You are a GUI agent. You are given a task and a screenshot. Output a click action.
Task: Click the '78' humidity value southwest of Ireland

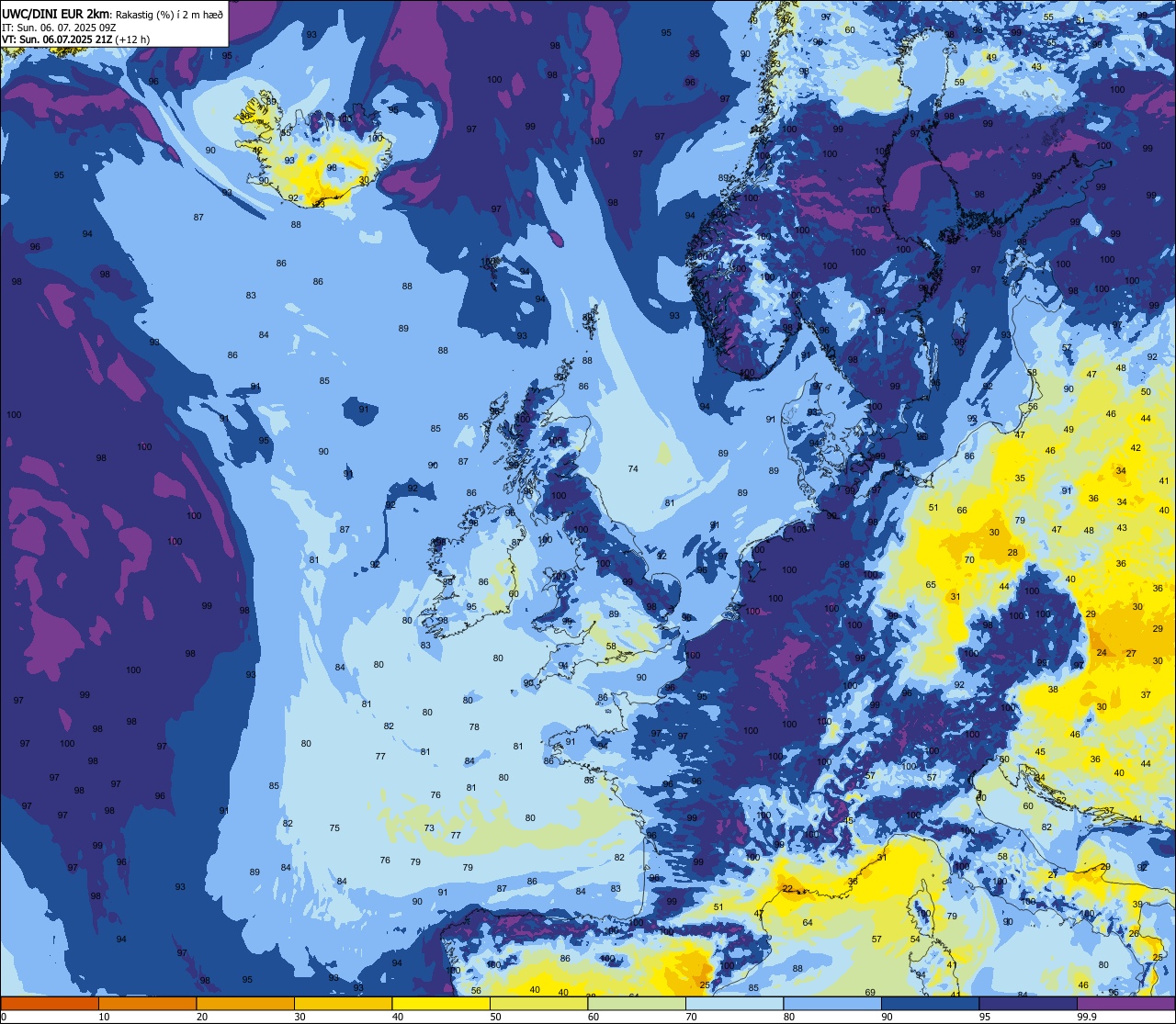474,726
